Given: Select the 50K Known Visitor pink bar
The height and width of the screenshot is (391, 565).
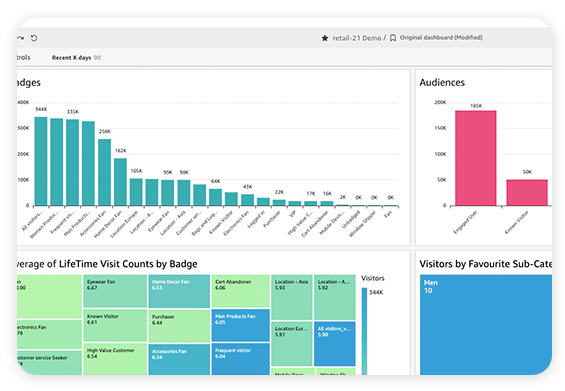Looking at the screenshot, I should [527, 192].
